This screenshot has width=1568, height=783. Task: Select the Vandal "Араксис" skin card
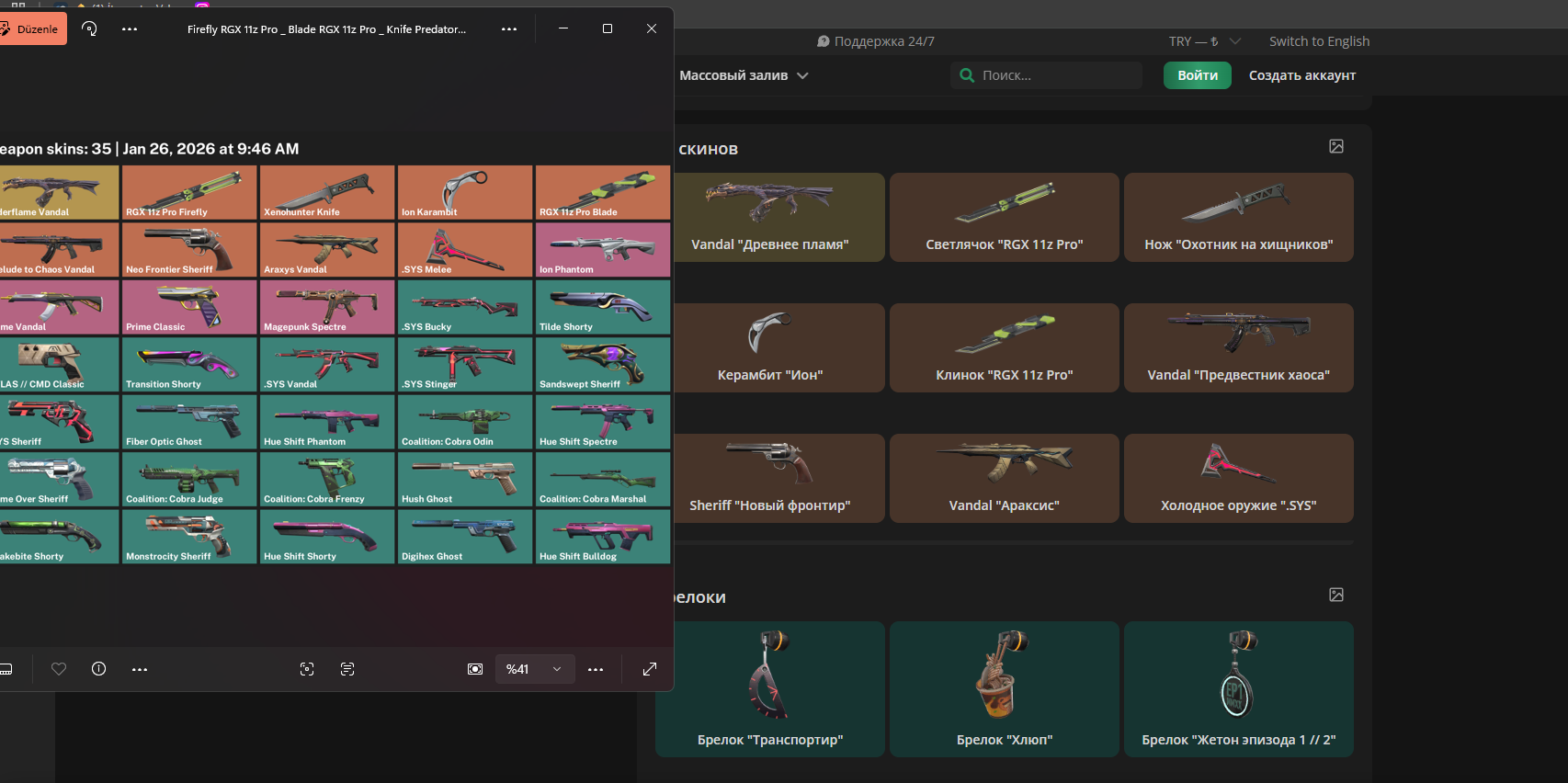click(x=1005, y=478)
